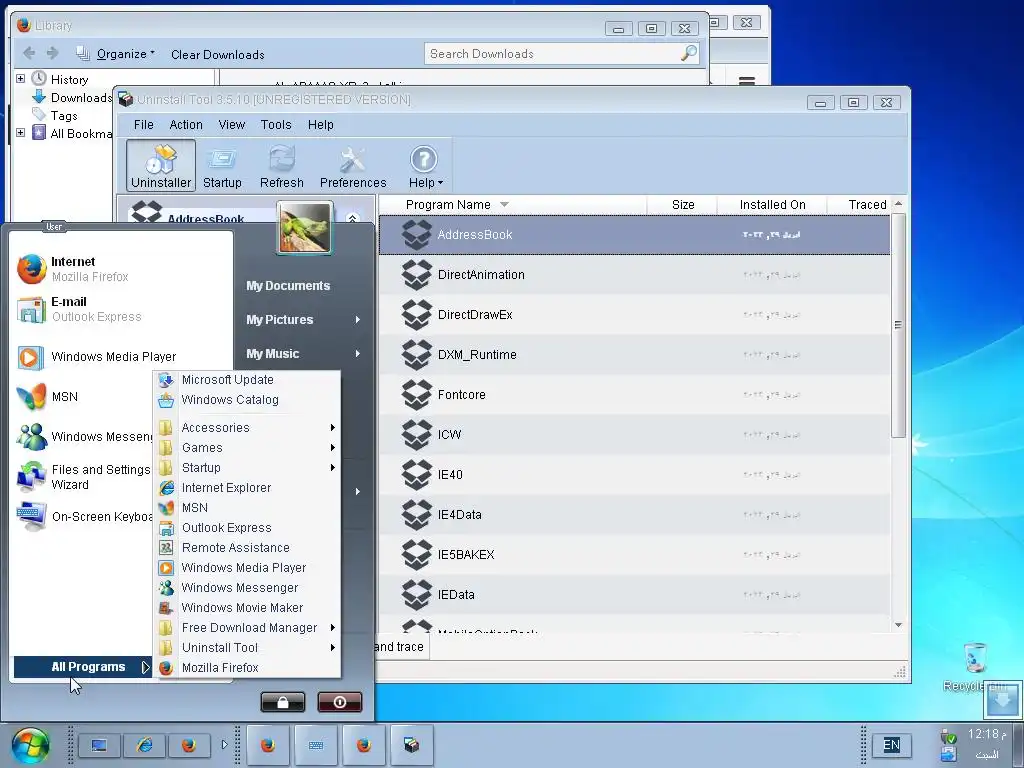Expand the My Pictures submenu arrow

[x=358, y=319]
